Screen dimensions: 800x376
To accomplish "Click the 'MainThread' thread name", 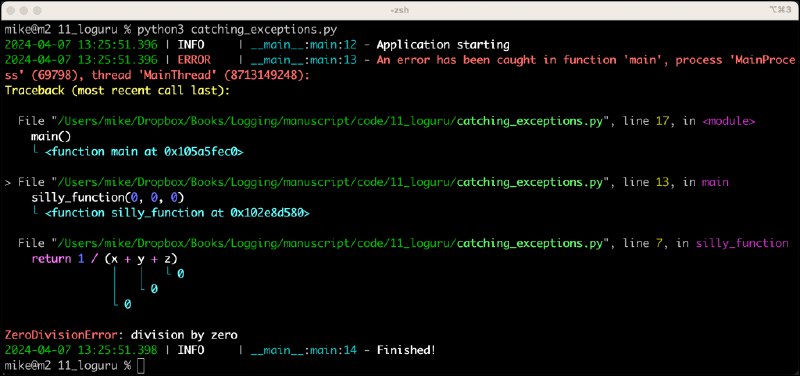I will pyautogui.click(x=177, y=76).
